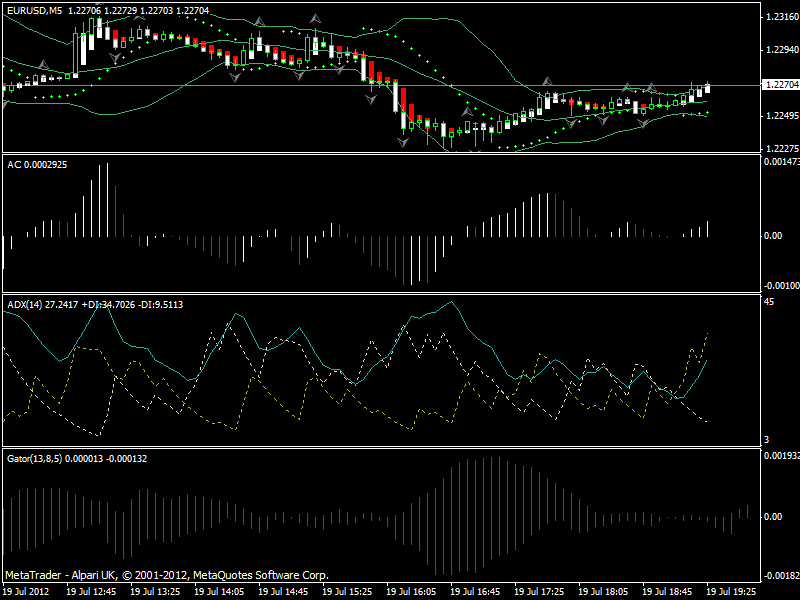Image resolution: width=800 pixels, height=600 pixels.
Task: Select the AC 0.0002925 indicator label
Action: tap(37, 165)
